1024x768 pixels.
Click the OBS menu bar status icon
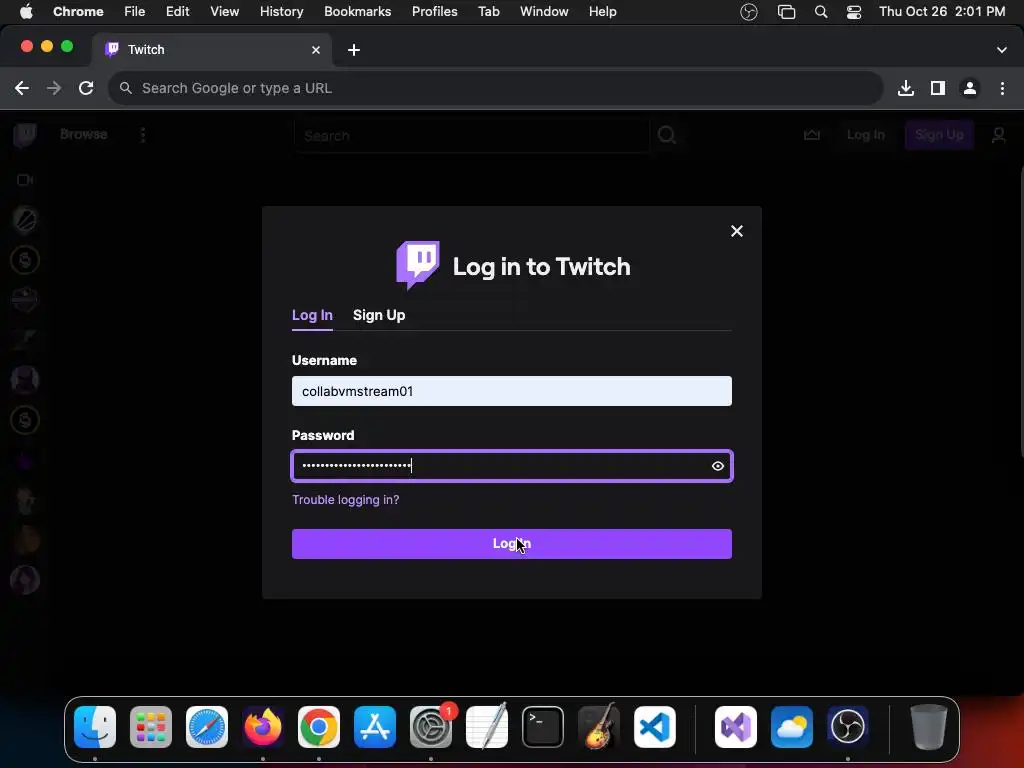[x=749, y=12]
